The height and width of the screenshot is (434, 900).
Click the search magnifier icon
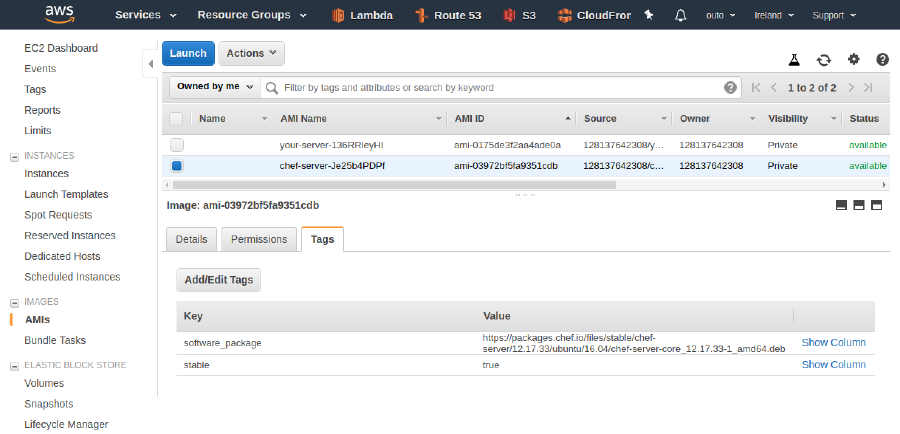pyautogui.click(x=273, y=88)
